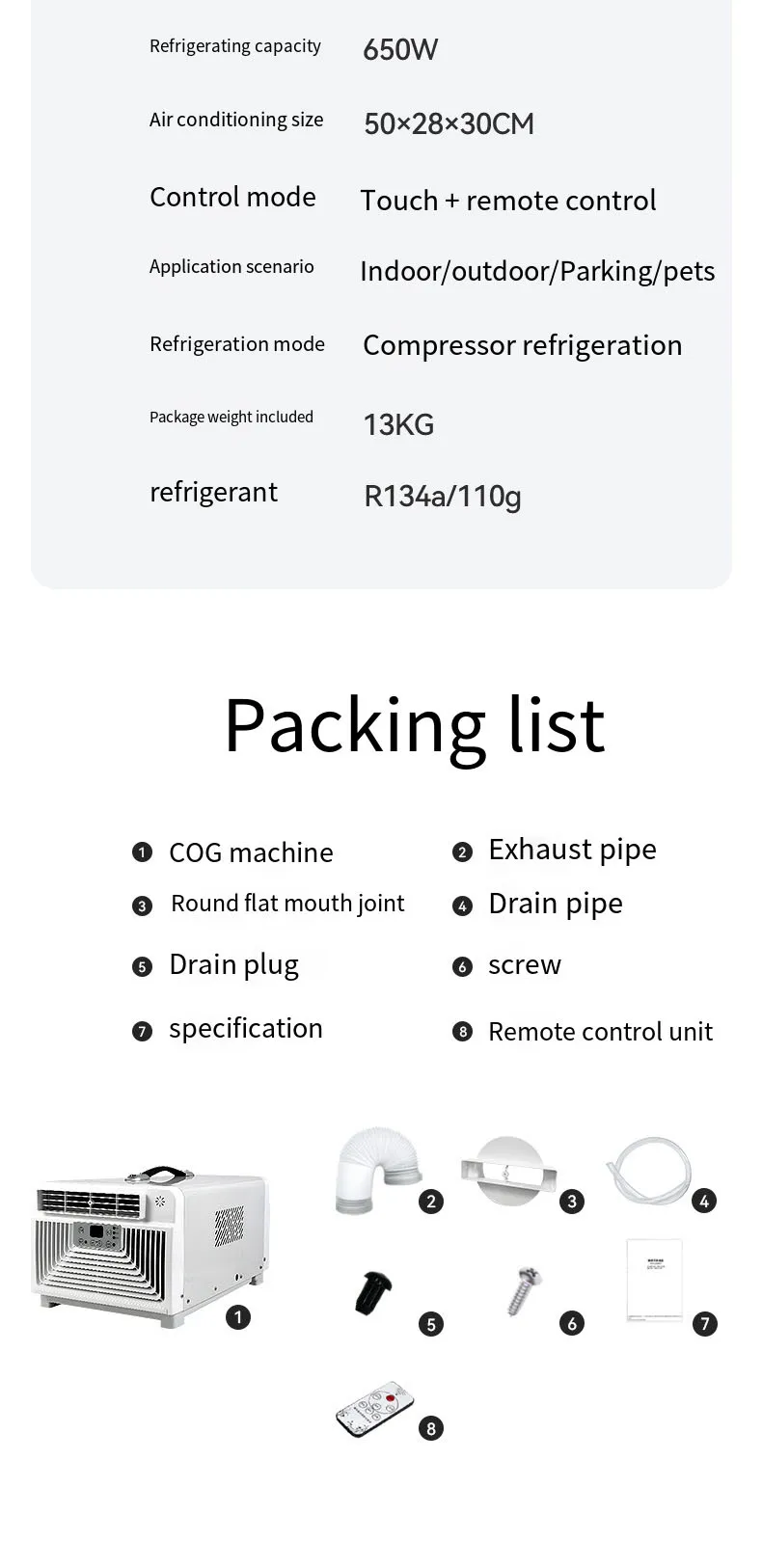This screenshot has height=1568, width=762.
Task: Select the white exhaust pipe image
Action: click(x=379, y=1170)
